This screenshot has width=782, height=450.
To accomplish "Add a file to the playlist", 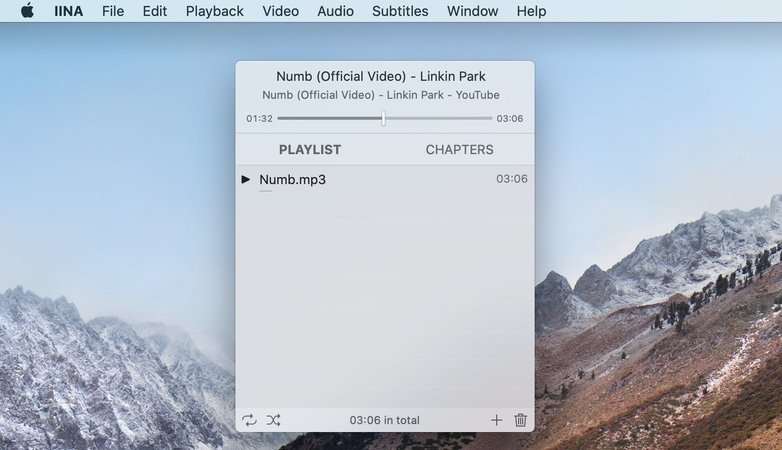I will 496,420.
